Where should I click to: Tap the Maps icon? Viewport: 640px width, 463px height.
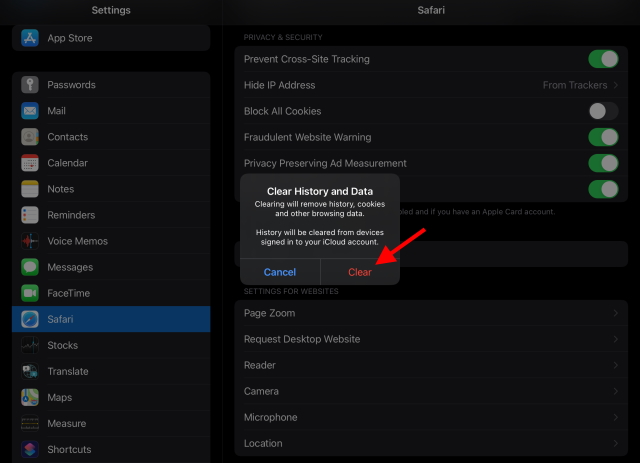[x=30, y=397]
